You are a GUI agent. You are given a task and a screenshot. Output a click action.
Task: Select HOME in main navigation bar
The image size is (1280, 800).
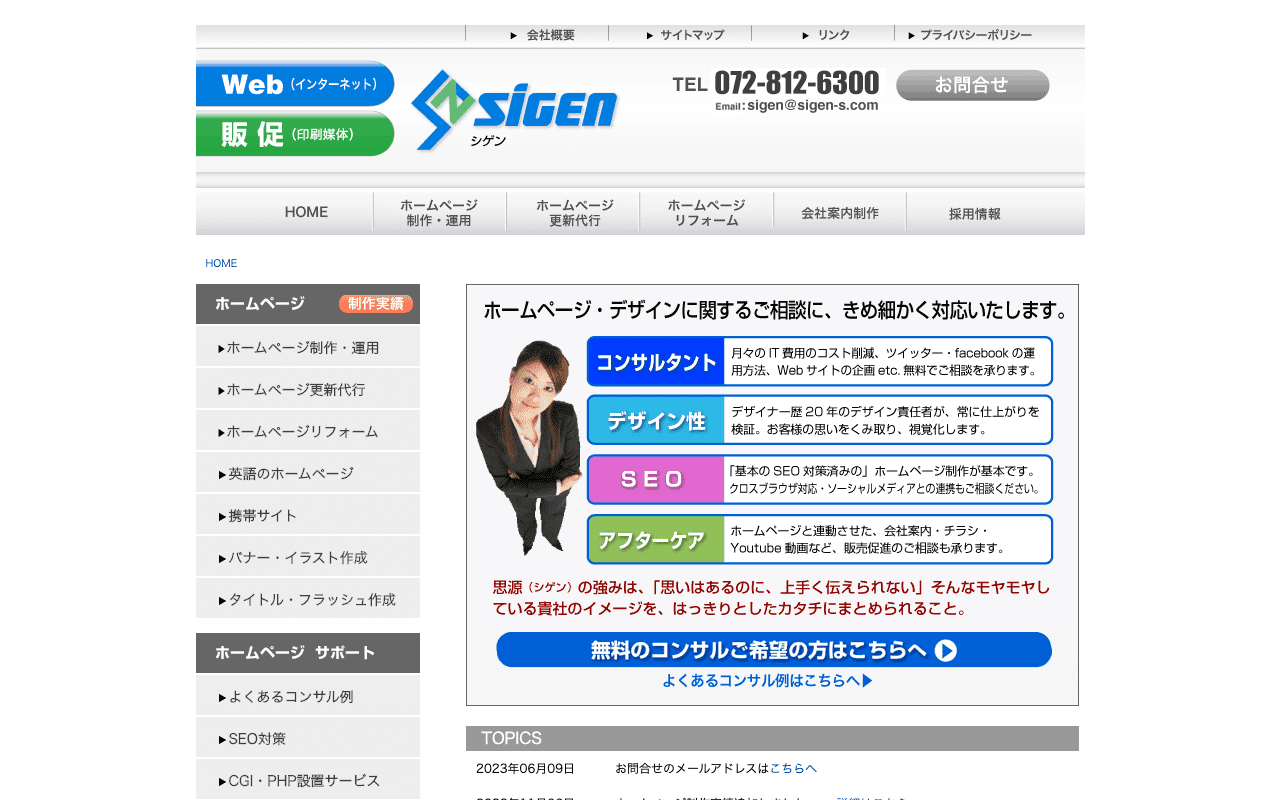point(306,212)
